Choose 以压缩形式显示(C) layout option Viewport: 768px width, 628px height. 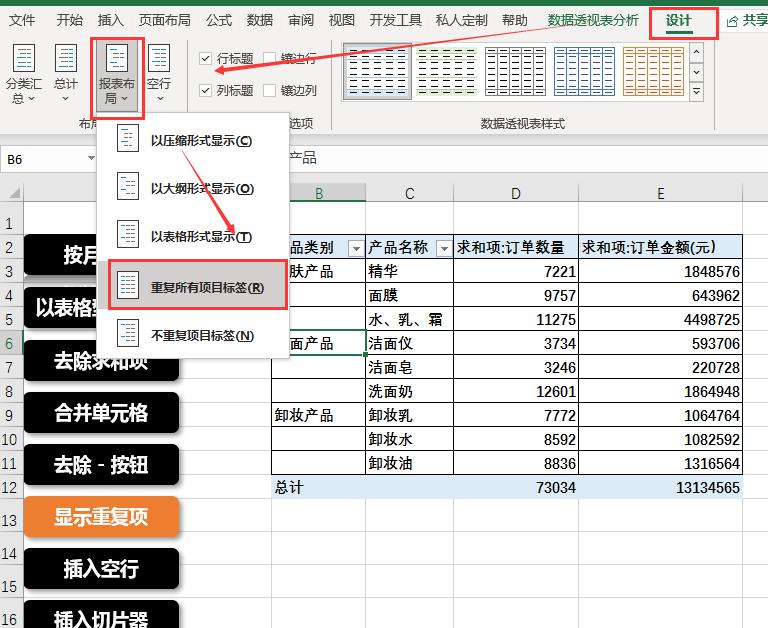click(x=192, y=141)
